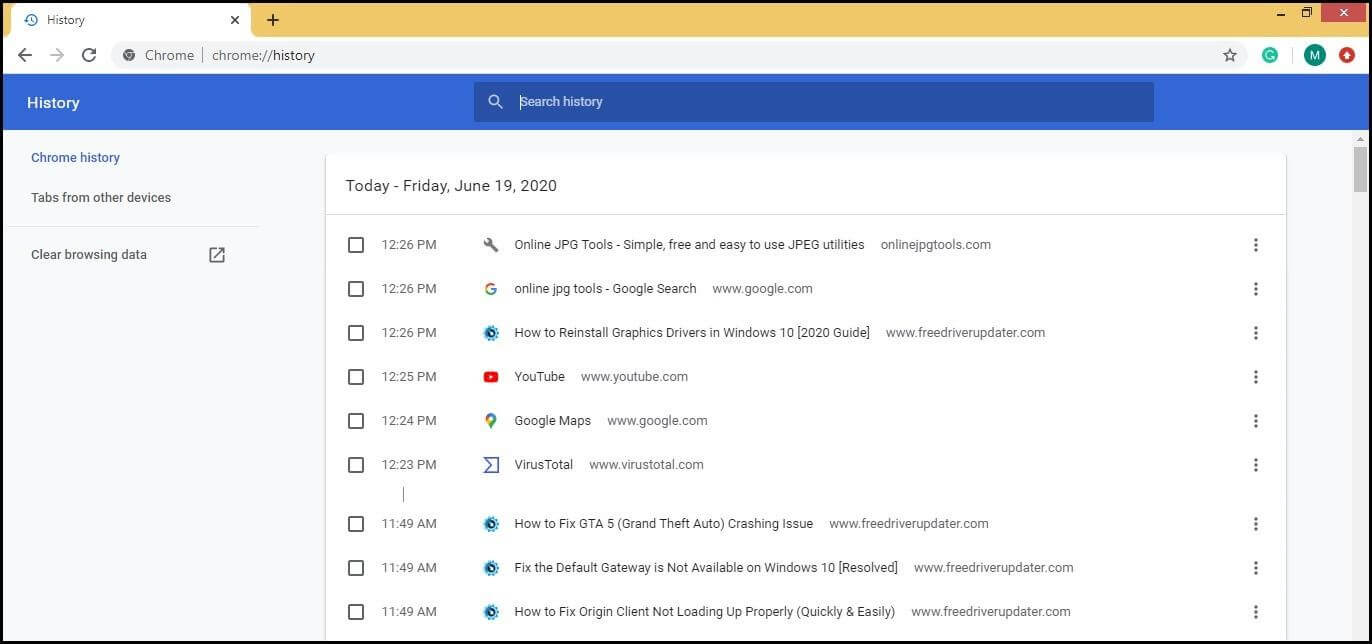Click favicon of Default Gateway entry

tap(491, 568)
